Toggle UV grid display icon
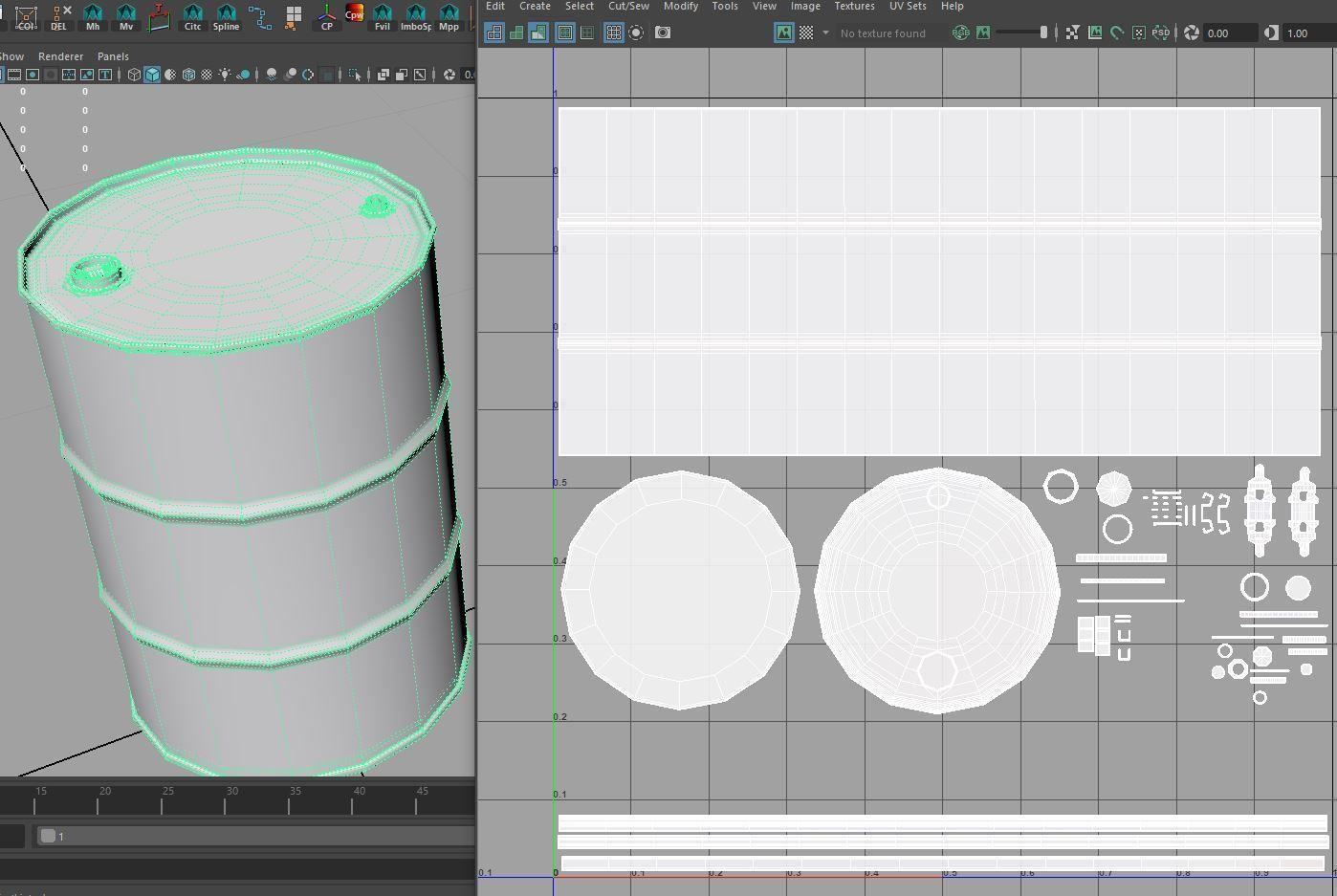This screenshot has width=1337, height=896. pyautogui.click(x=614, y=33)
